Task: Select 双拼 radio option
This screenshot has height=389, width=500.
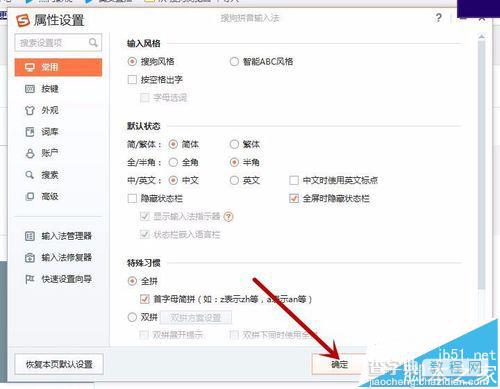Action: coord(132,317)
